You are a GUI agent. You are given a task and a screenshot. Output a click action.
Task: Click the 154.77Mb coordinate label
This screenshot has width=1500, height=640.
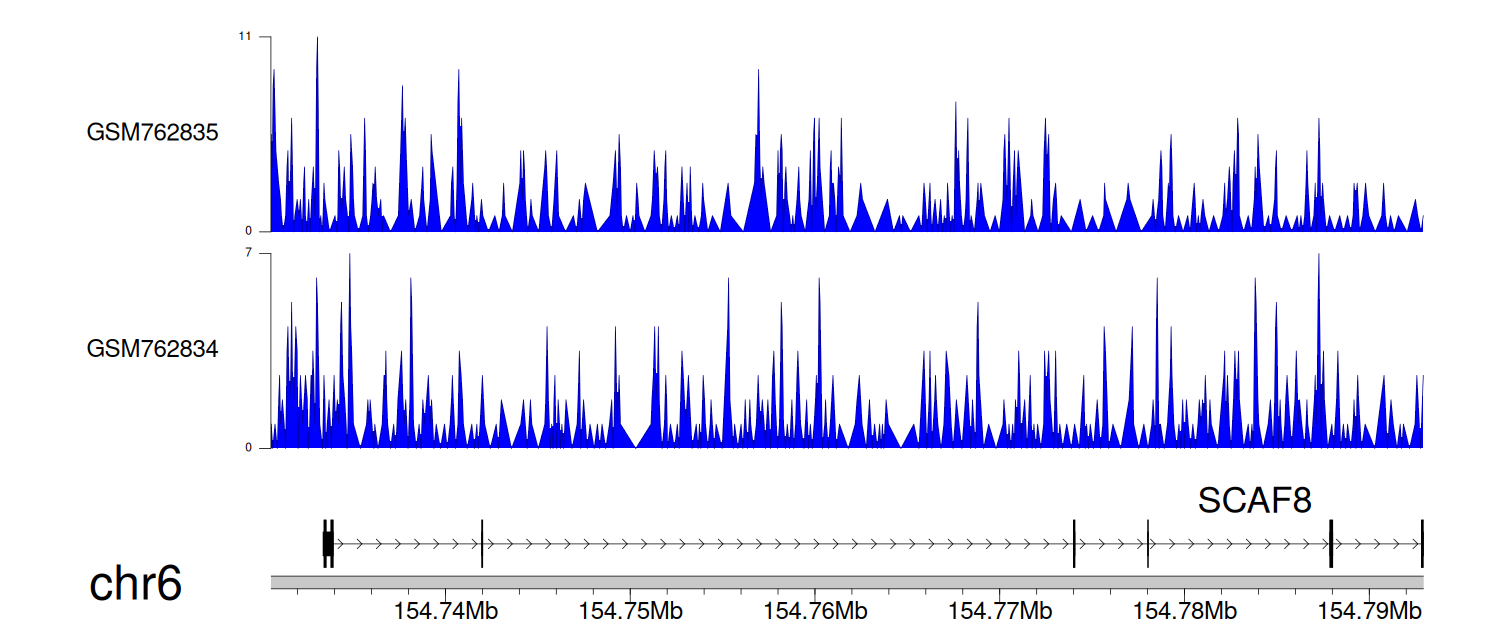tap(1000, 609)
